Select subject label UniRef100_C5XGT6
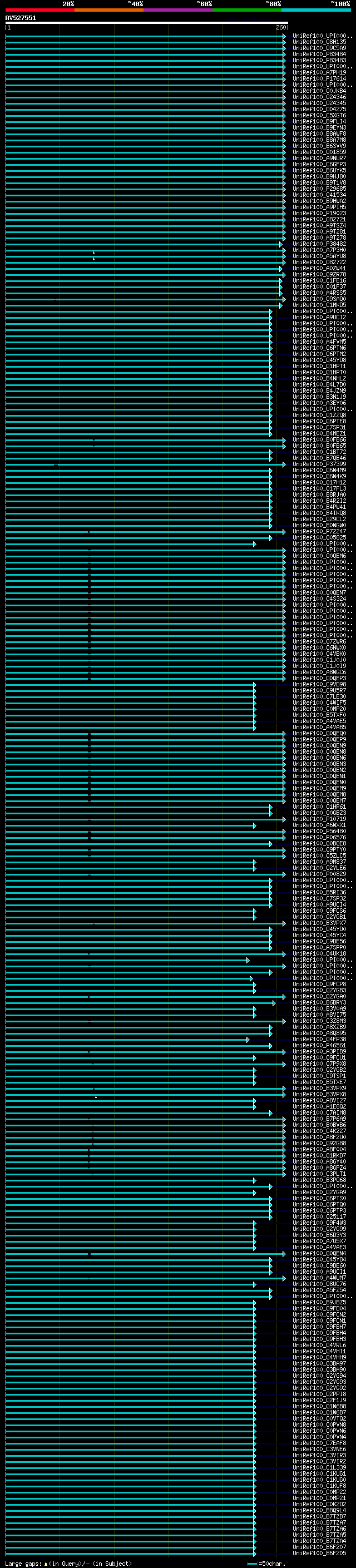Viewport: 356px width, 1568px height. click(x=319, y=115)
